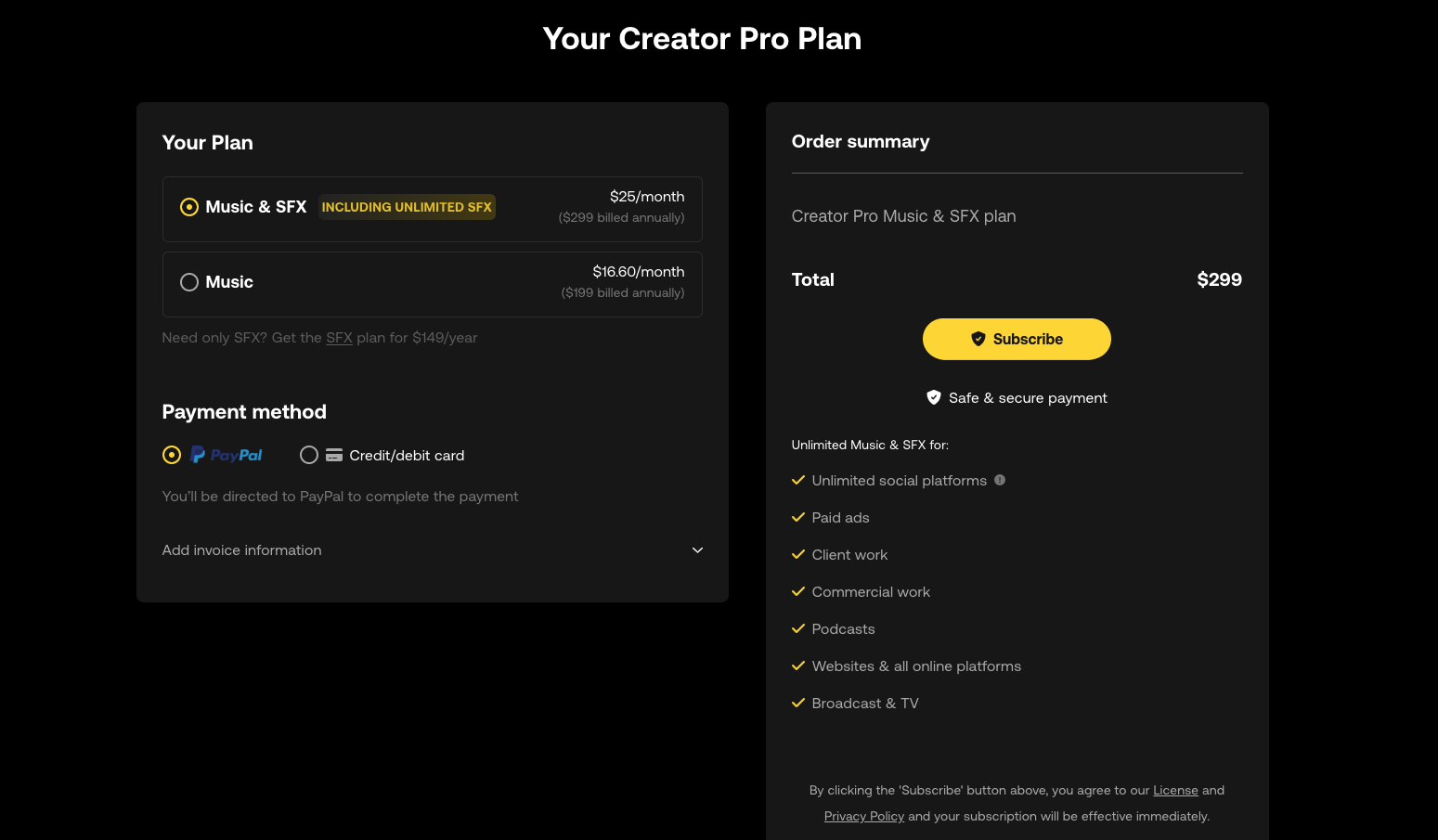This screenshot has width=1438, height=840.
Task: Open the SFX plan link
Action: [x=339, y=338]
